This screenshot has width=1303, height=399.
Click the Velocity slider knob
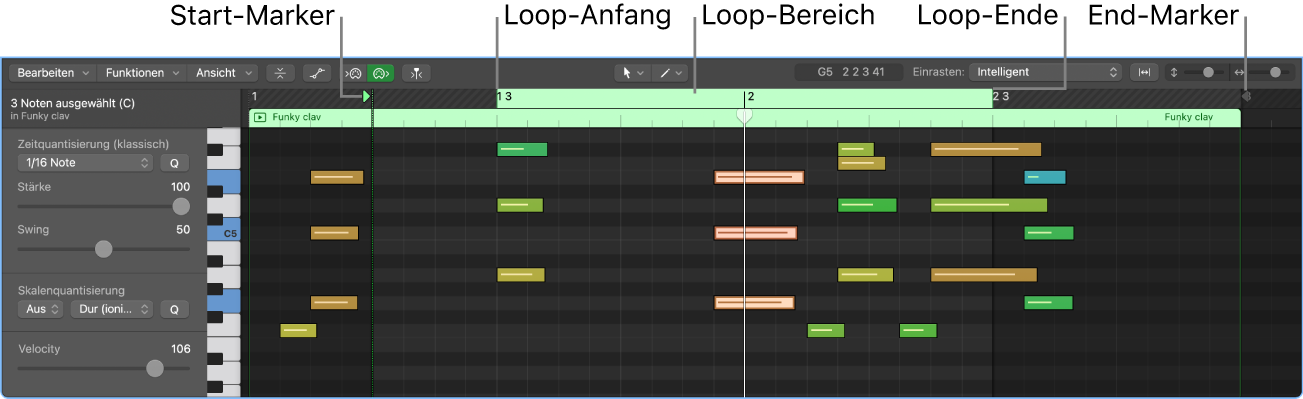(155, 368)
